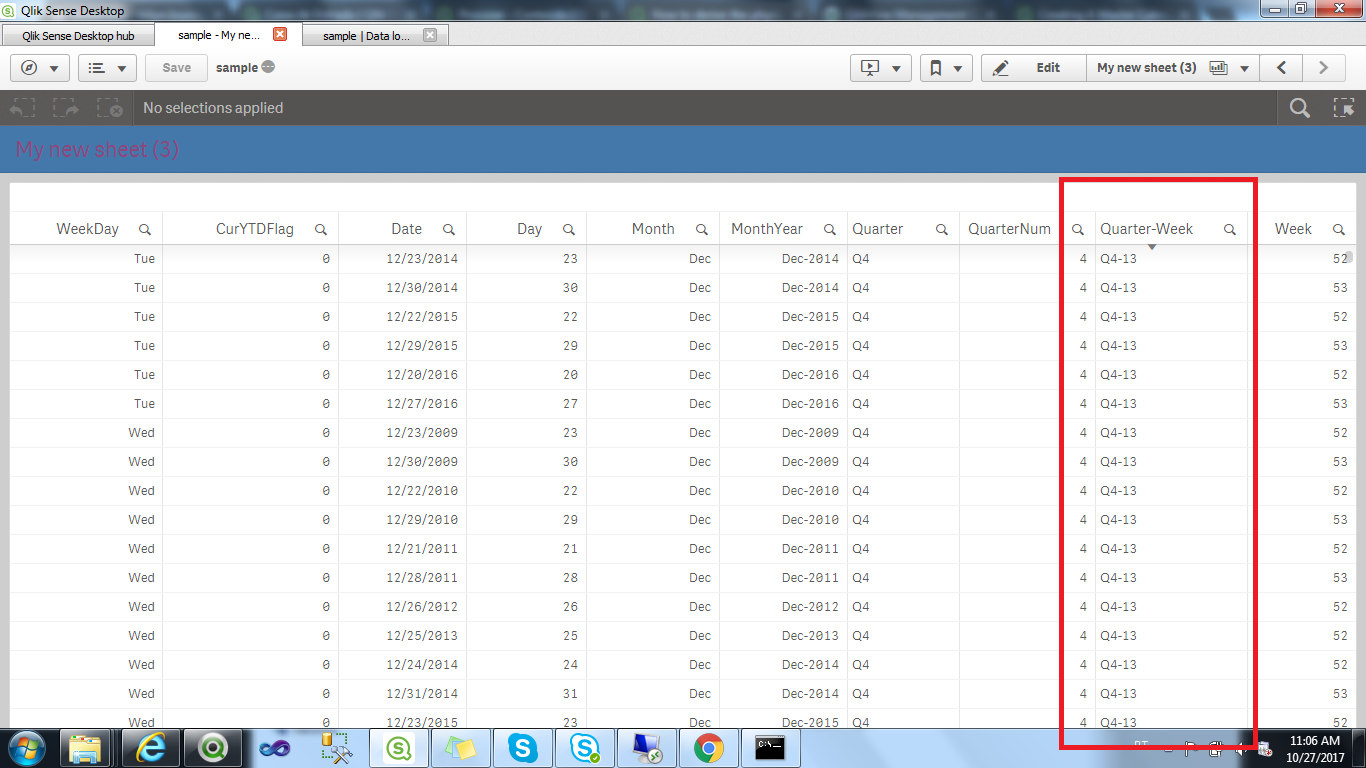Sort by the MonthYear column header
The image size is (1366, 768).
point(767,229)
